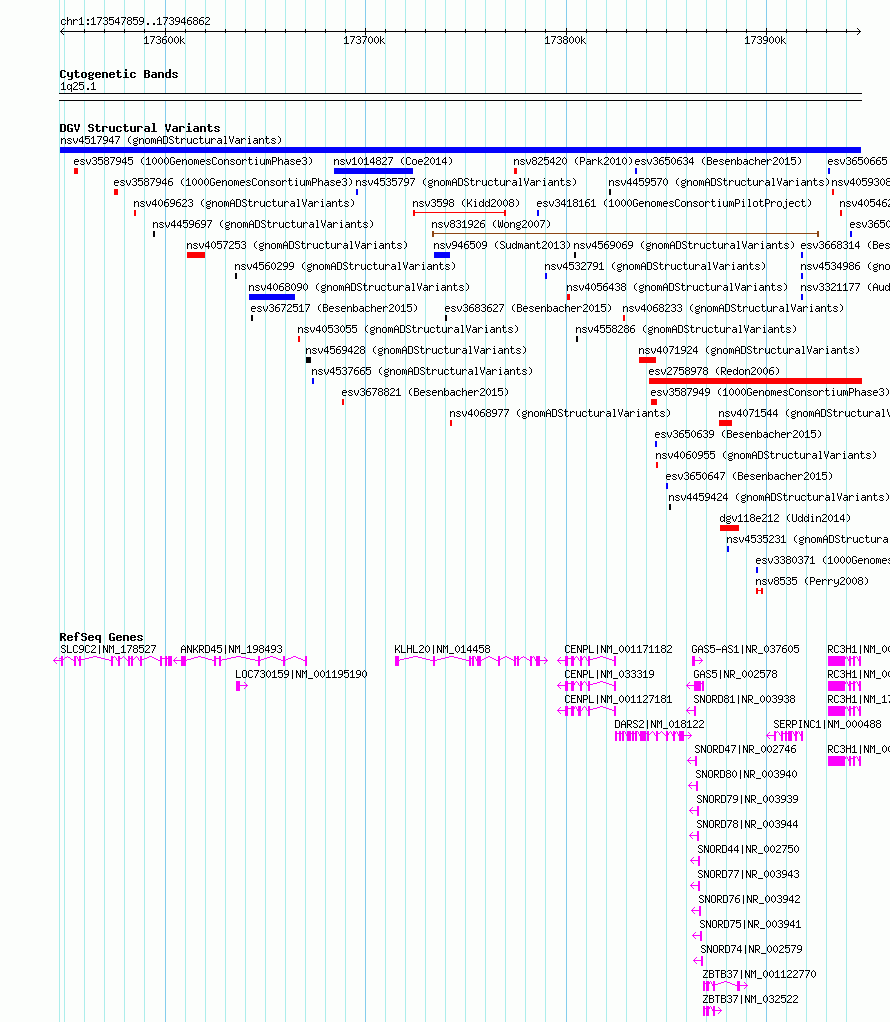Click the 173800k ruler position label
The height and width of the screenshot is (1022, 890).
coord(565,40)
